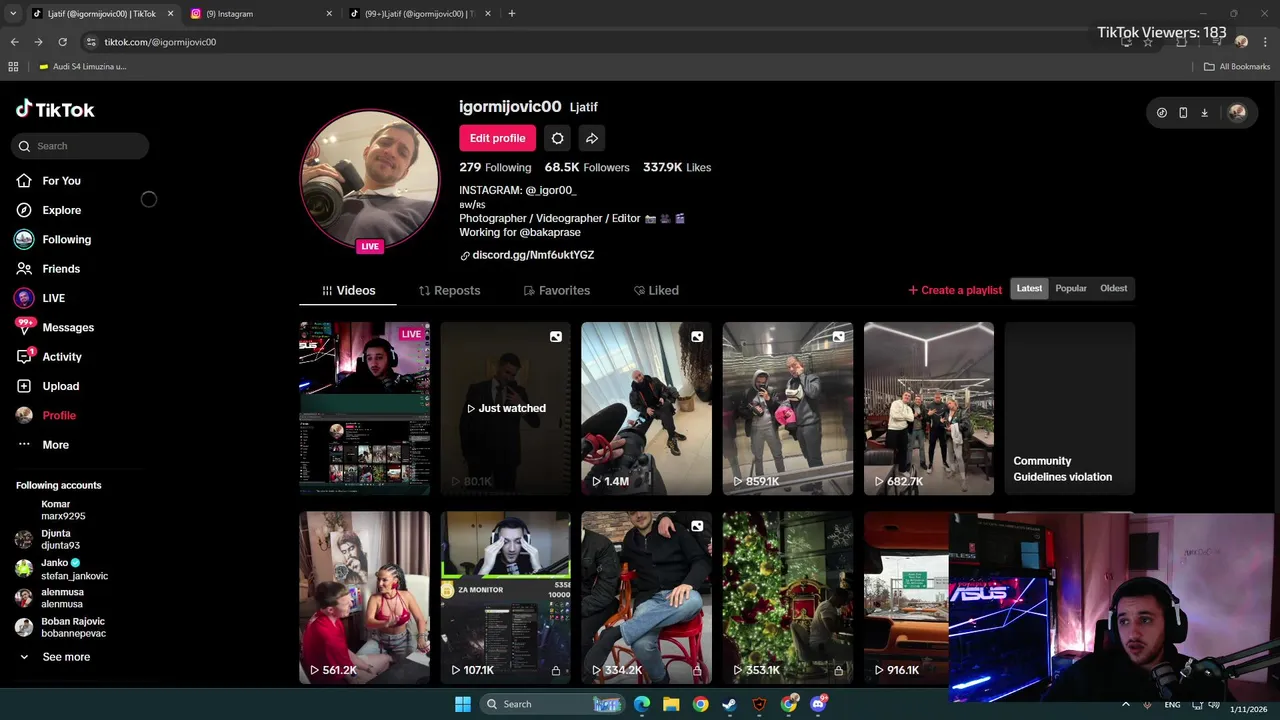This screenshot has height=720, width=1280.
Task: Open the video with 682.7K views
Action: [x=929, y=408]
